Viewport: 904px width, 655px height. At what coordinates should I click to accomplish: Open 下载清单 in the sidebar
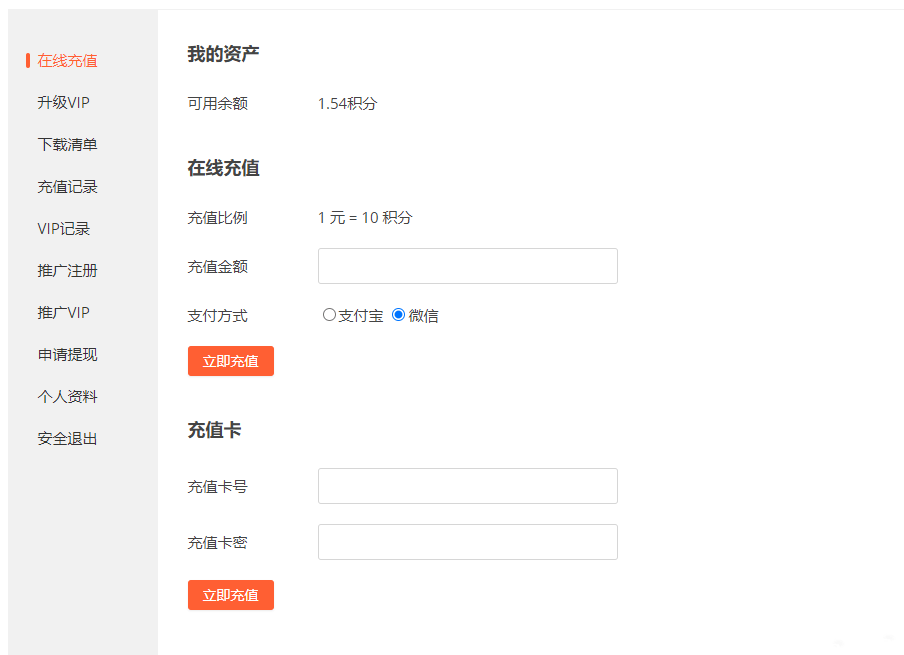[67, 145]
